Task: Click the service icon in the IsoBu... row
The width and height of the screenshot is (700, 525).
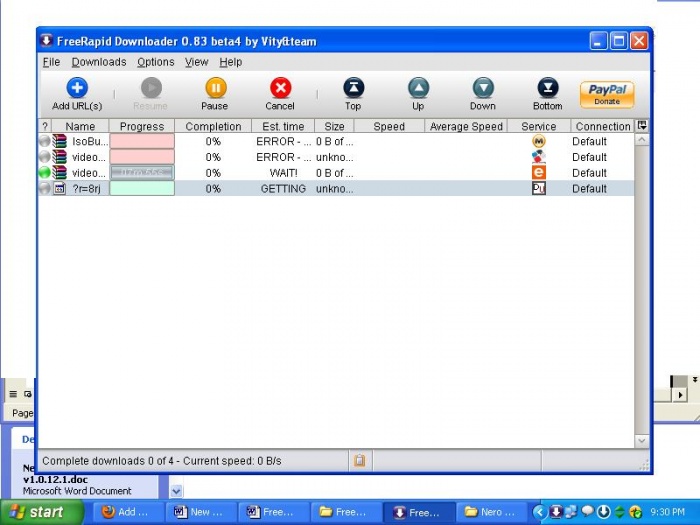Action: pyautogui.click(x=539, y=142)
